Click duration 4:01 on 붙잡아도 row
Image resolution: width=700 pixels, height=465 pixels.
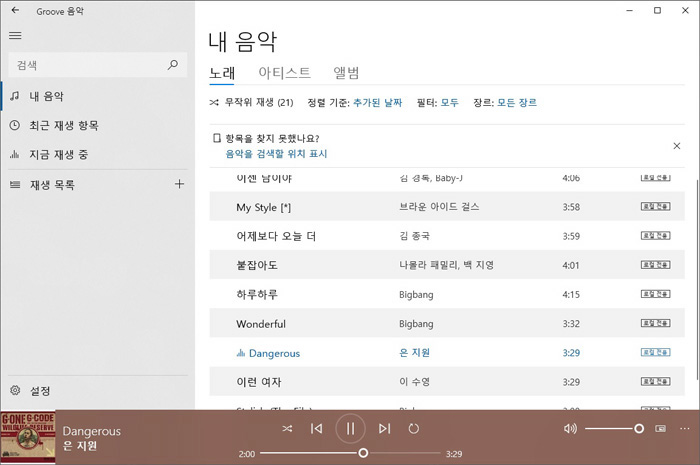coord(571,266)
